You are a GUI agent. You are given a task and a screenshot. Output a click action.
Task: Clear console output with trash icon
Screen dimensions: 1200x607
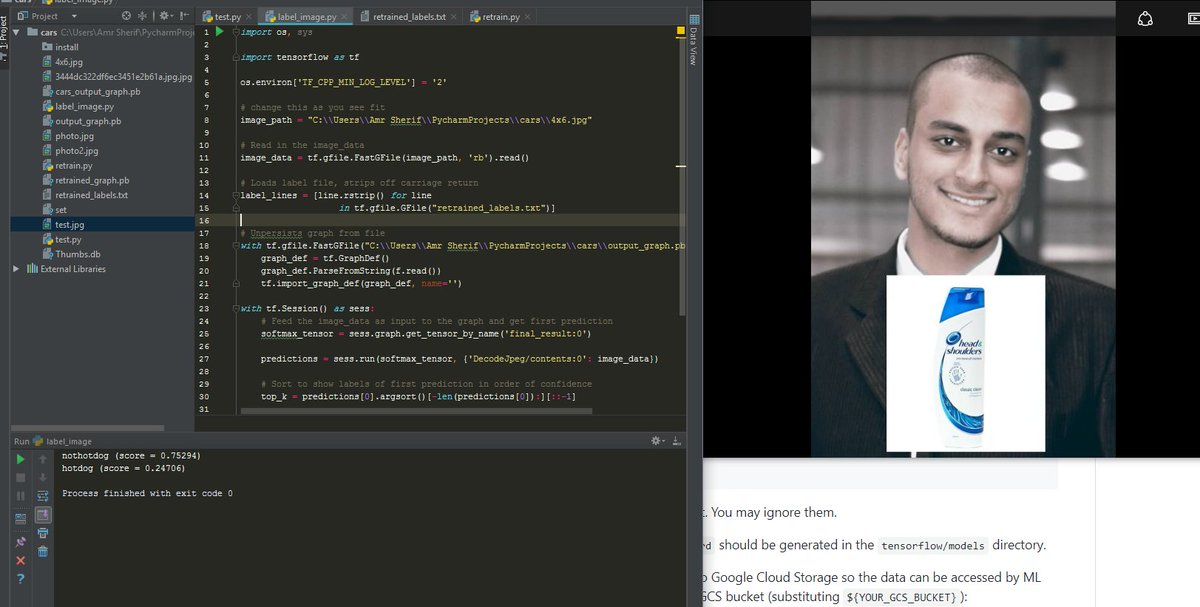point(43,551)
